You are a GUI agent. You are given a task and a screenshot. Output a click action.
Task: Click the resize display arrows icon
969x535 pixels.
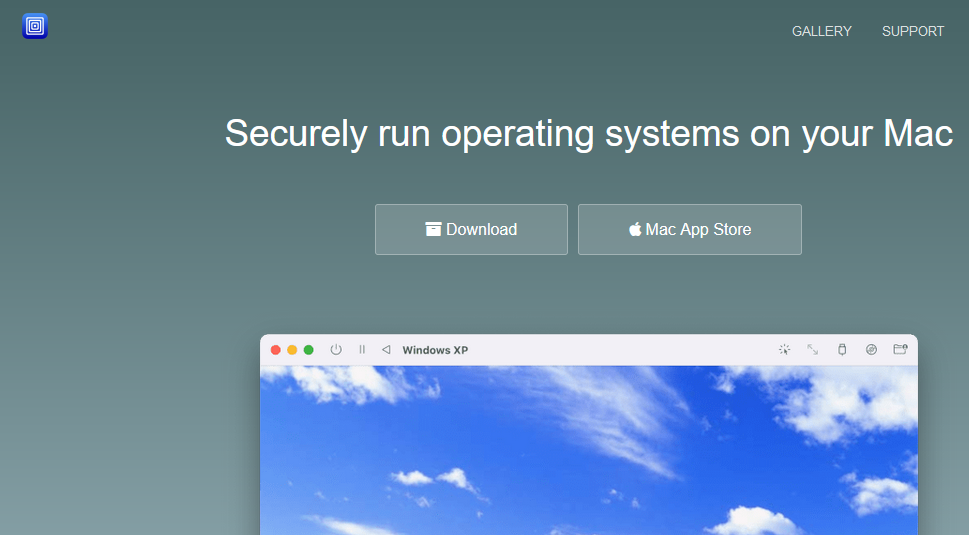coord(813,350)
